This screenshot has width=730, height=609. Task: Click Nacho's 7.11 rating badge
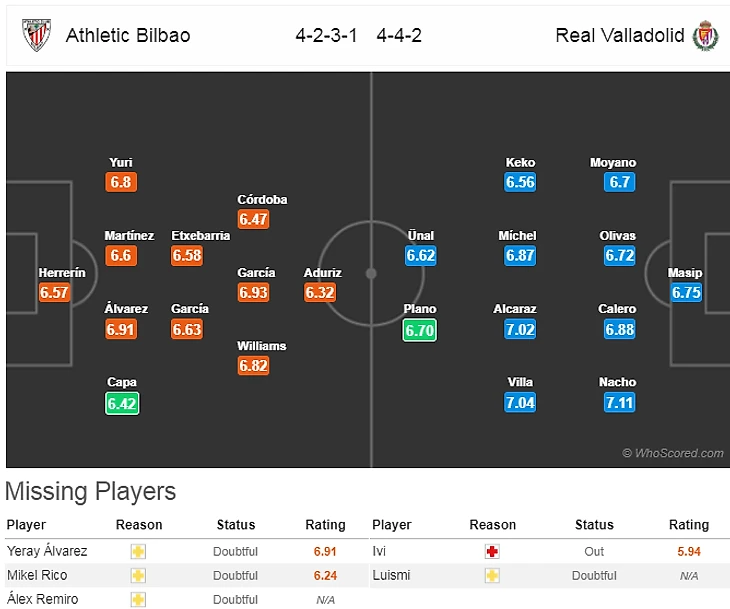point(619,403)
